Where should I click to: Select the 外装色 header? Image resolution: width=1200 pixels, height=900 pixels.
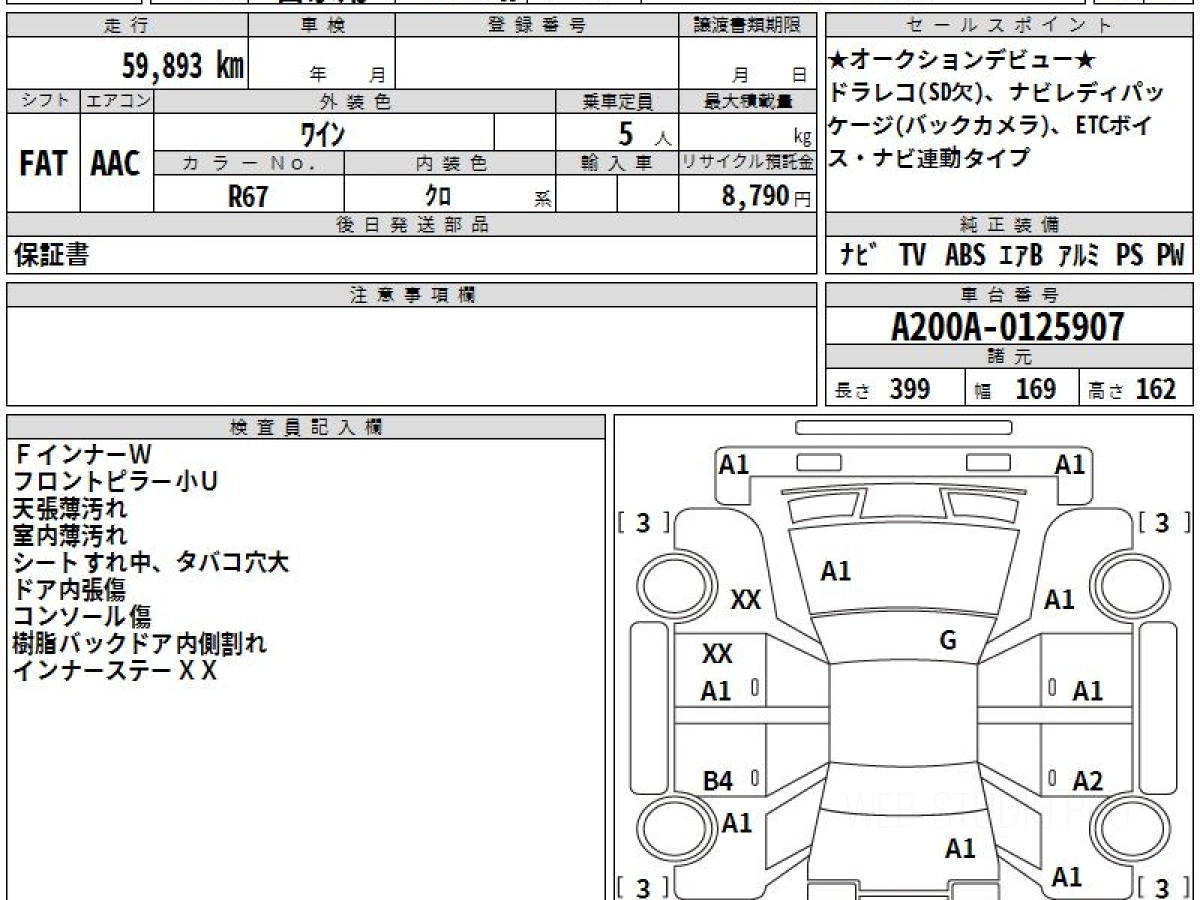point(355,101)
